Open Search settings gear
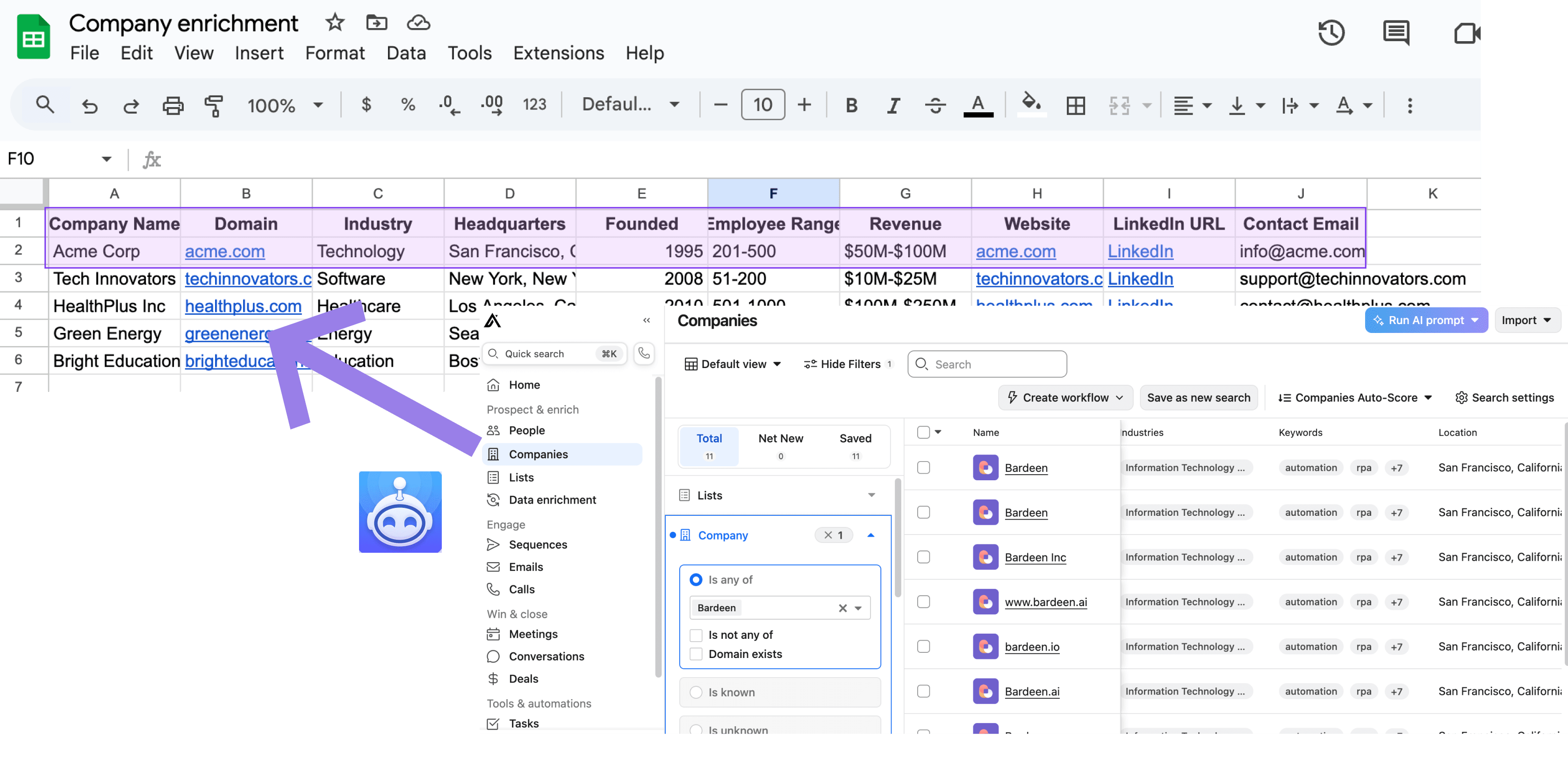Screen dimensions: 1568x759 click(1504, 398)
